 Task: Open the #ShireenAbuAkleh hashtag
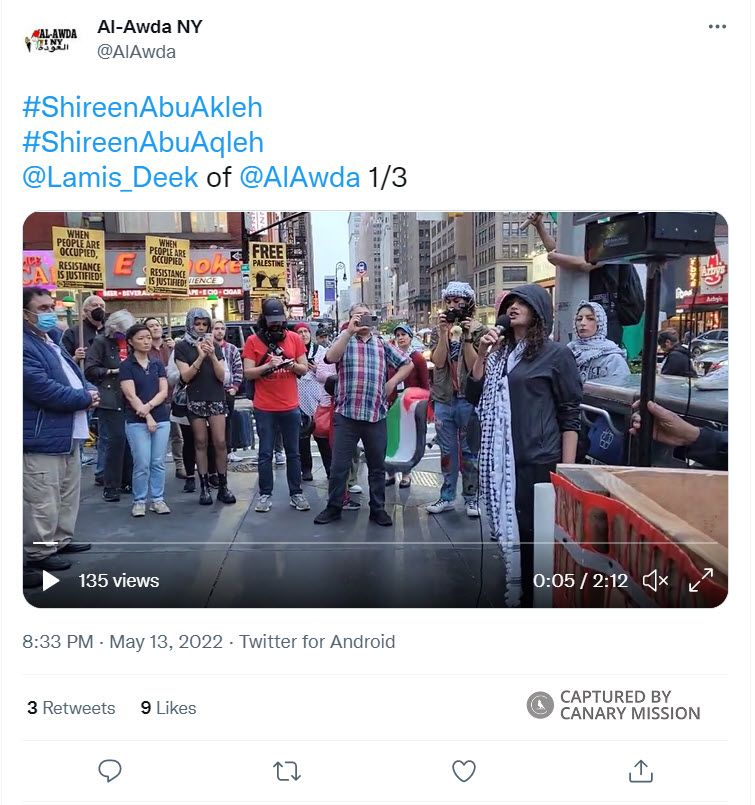point(143,107)
